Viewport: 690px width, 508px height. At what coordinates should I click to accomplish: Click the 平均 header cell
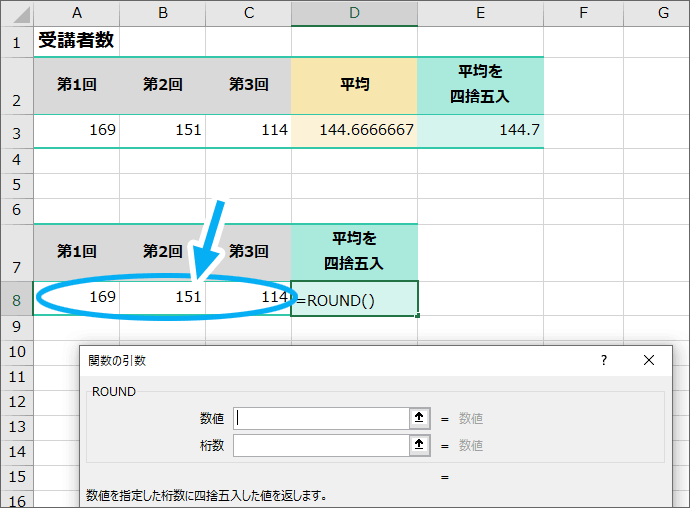click(x=354, y=86)
